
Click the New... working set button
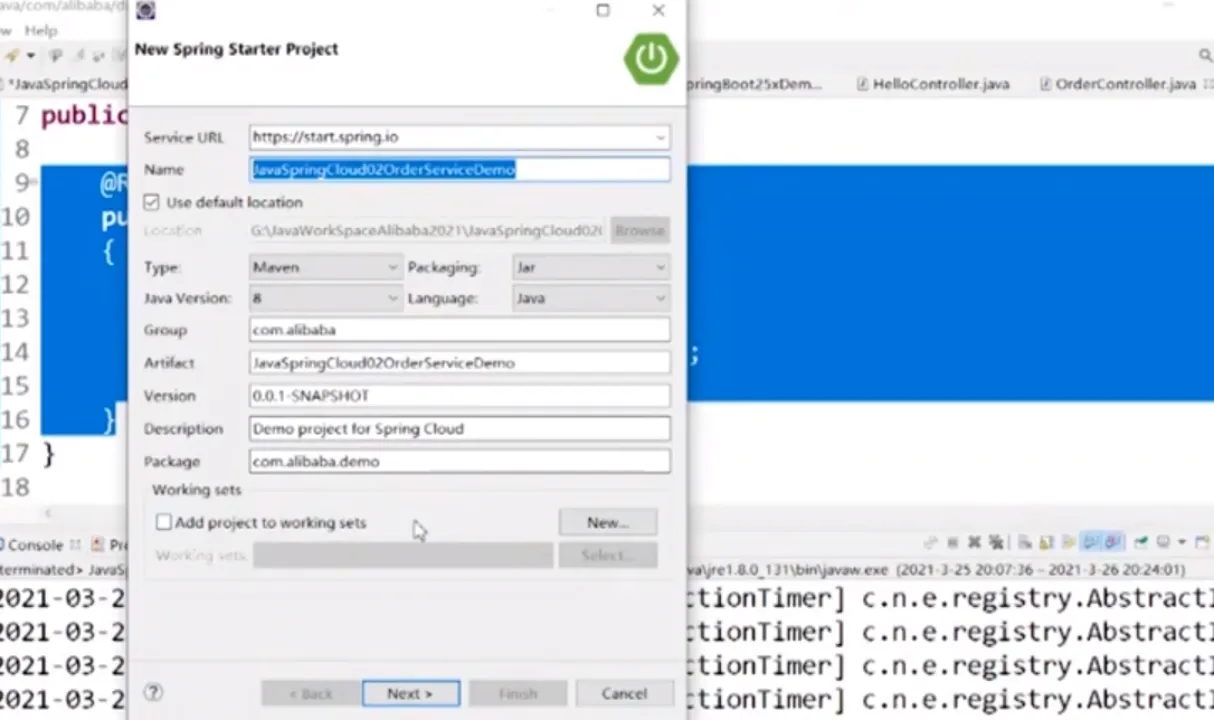tap(608, 522)
